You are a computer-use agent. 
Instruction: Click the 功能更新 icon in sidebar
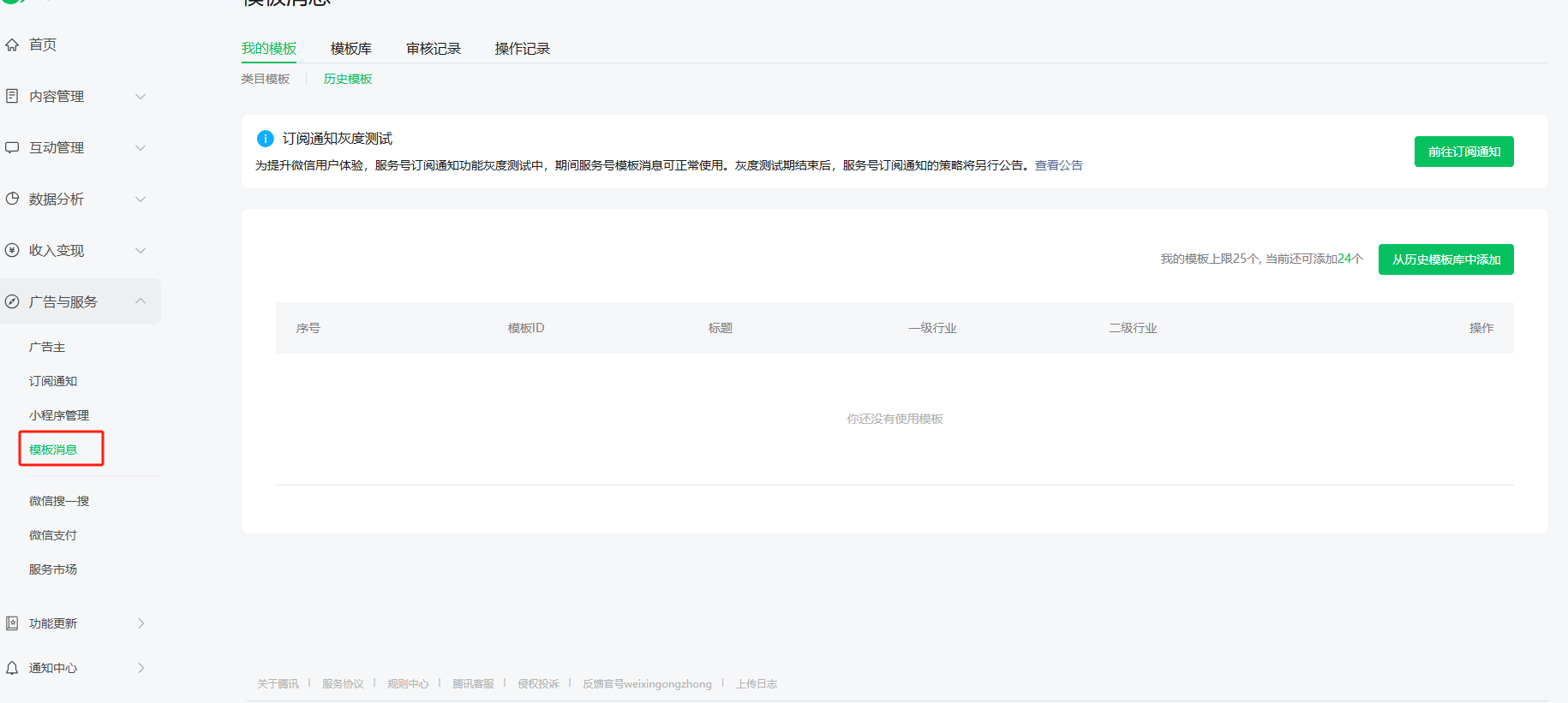[12, 623]
